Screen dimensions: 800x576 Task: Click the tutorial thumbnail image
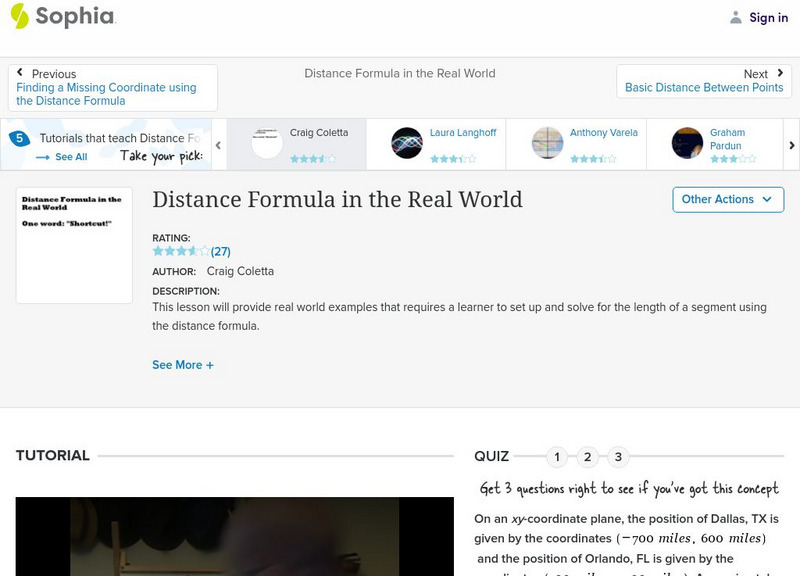74,244
